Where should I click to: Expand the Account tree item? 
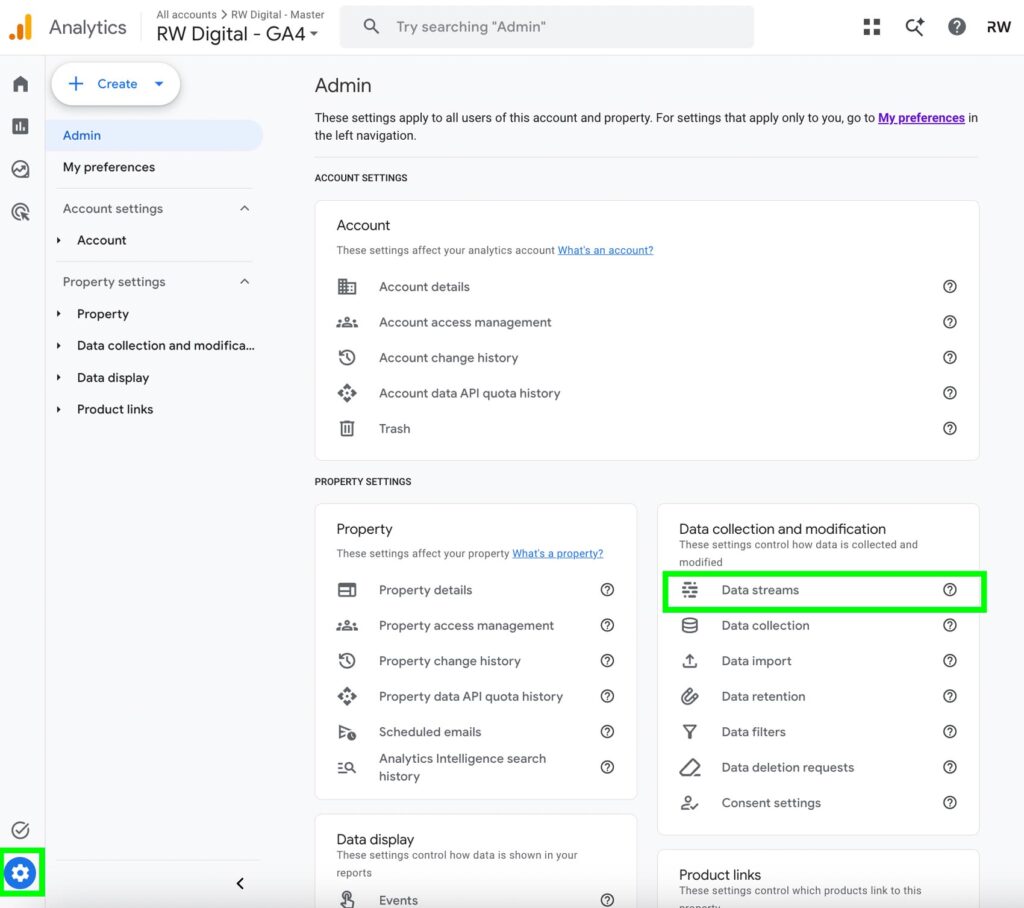[59, 240]
